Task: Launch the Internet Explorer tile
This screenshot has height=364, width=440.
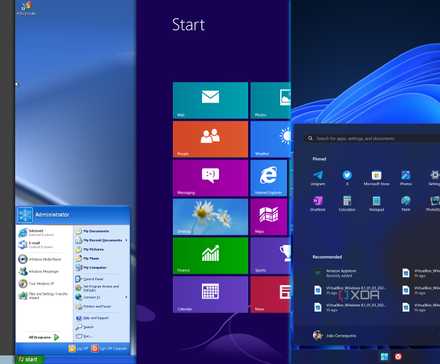Action: point(269,178)
